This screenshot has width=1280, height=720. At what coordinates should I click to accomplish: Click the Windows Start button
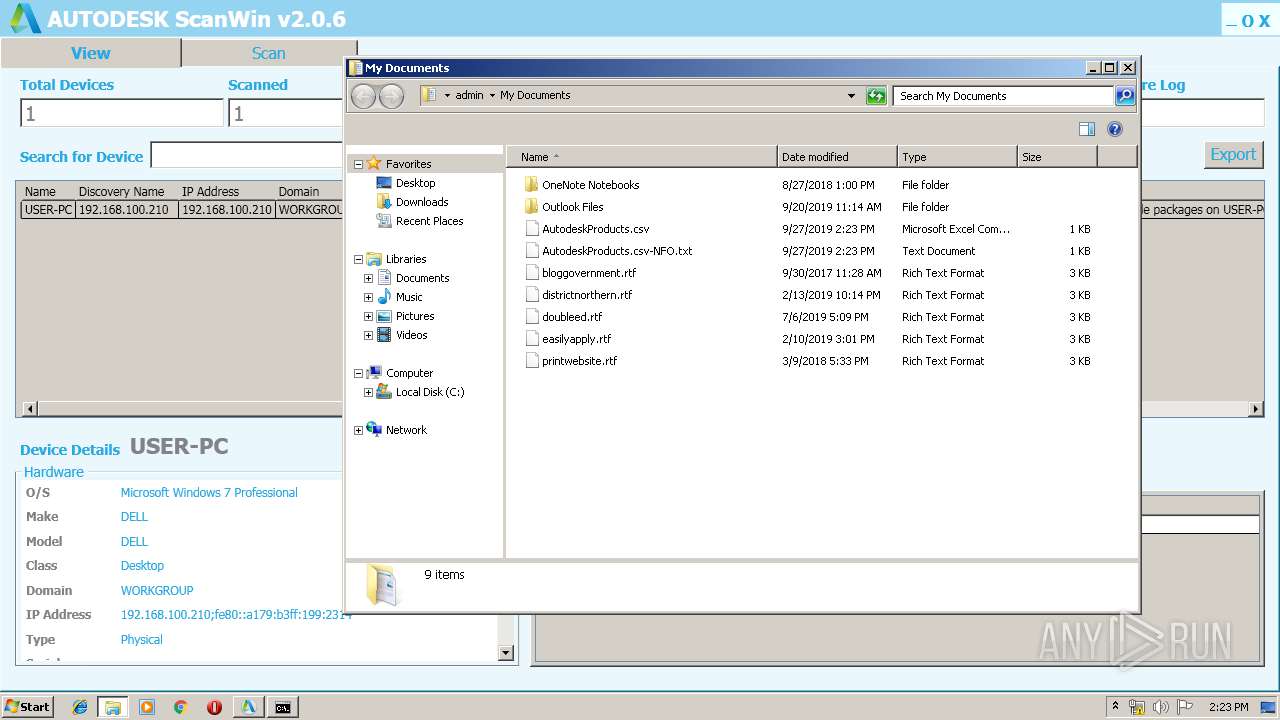[27, 707]
